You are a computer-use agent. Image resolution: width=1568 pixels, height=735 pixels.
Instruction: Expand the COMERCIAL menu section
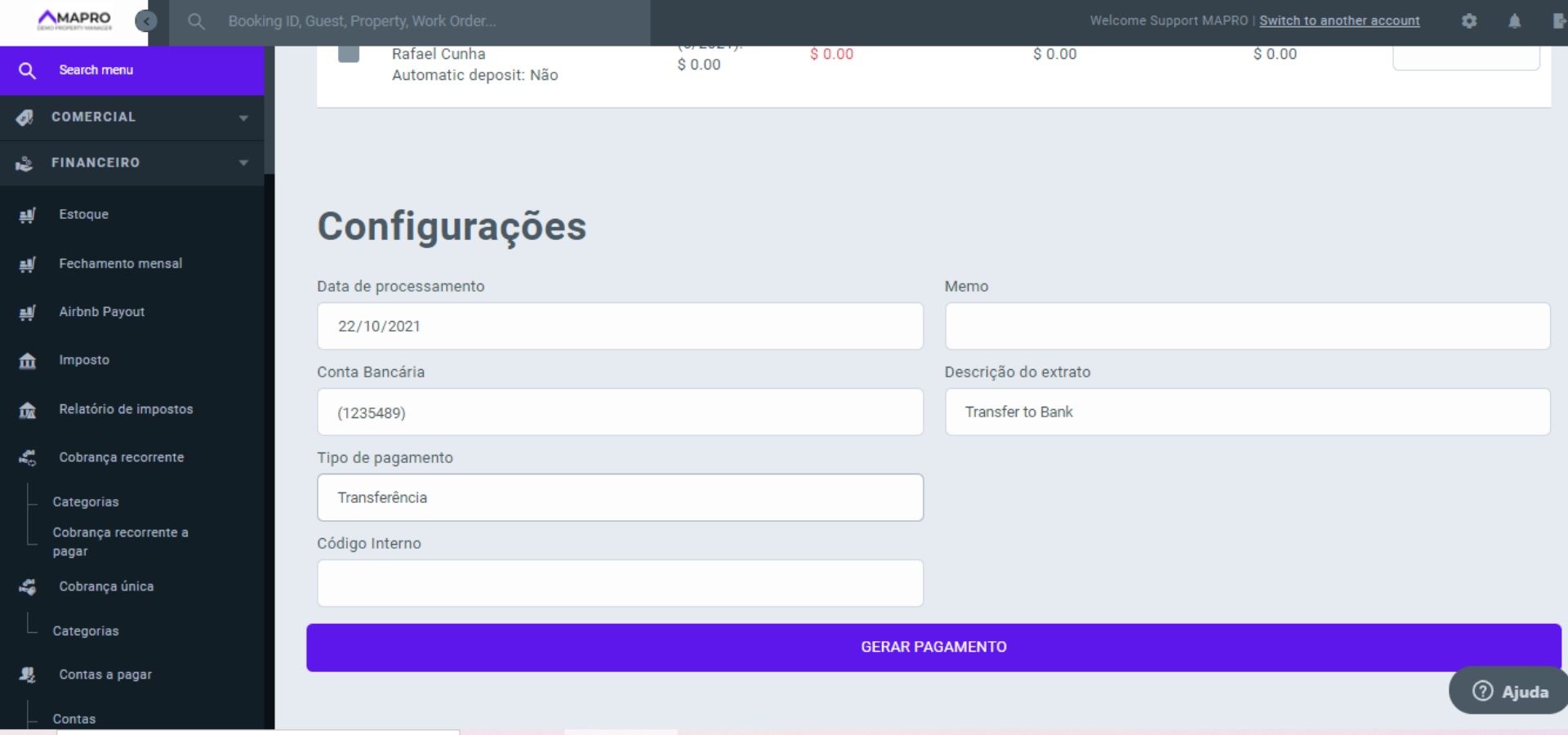pos(131,118)
